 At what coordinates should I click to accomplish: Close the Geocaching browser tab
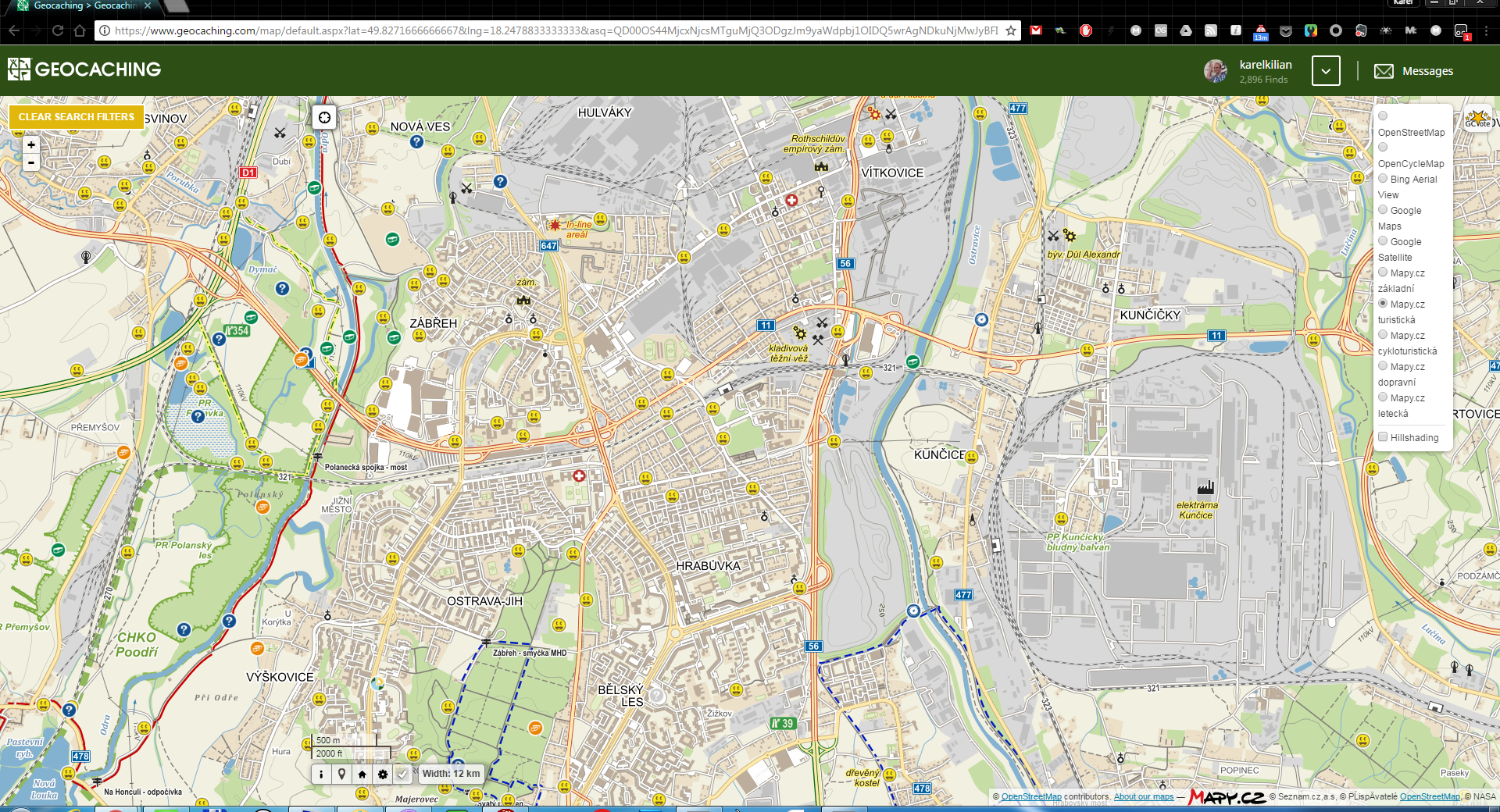pos(148,5)
